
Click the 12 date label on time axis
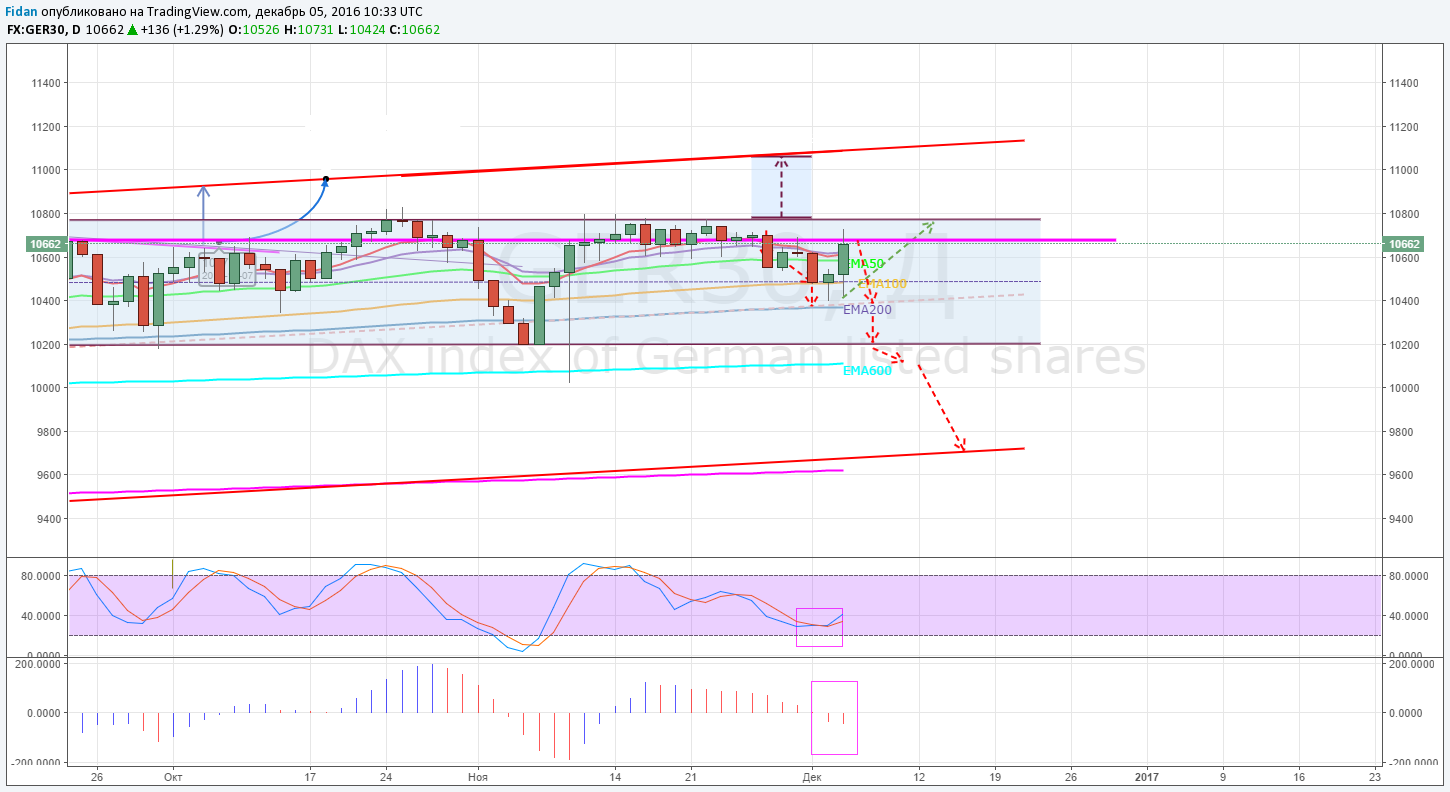pos(919,776)
